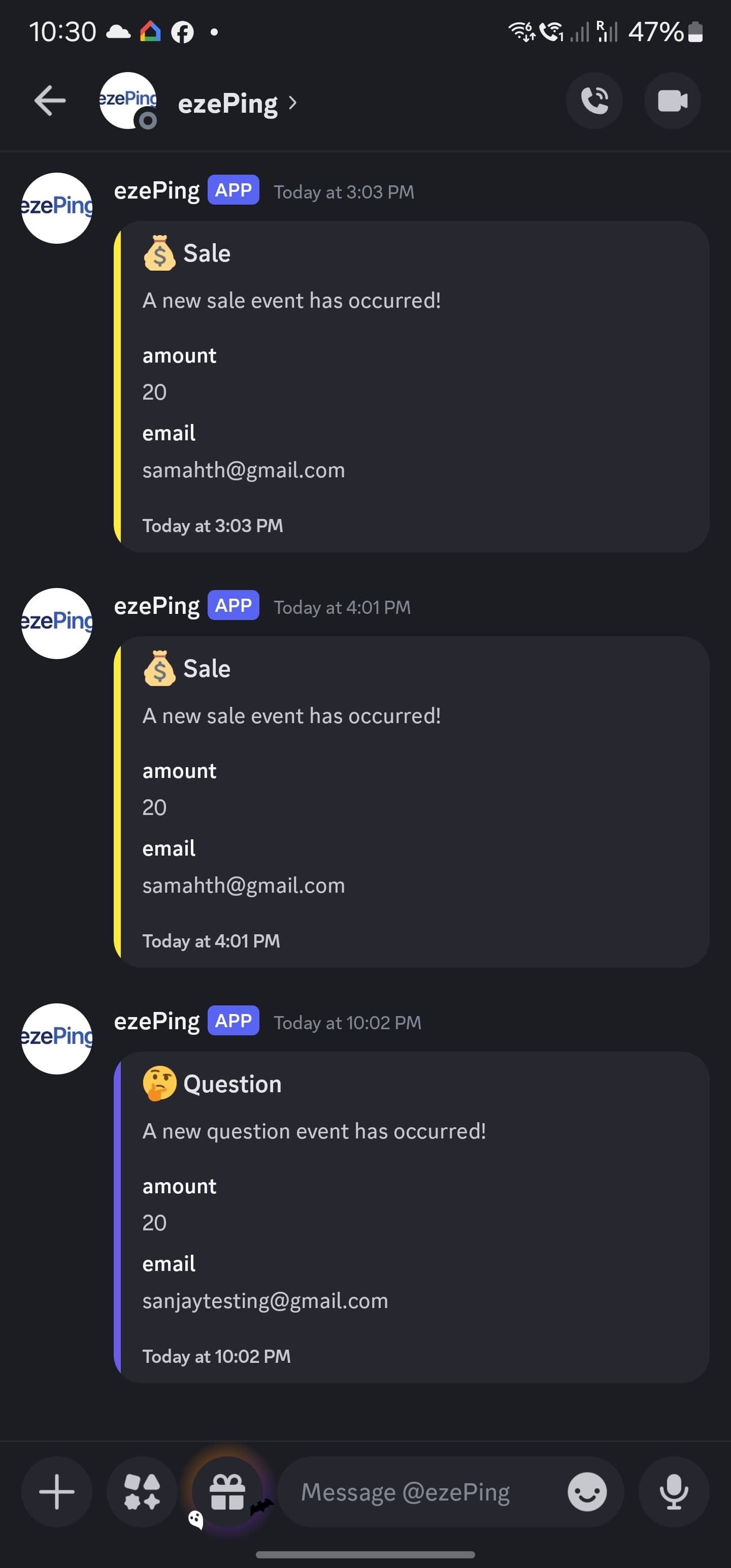Tap the APP badge on first message
This screenshot has height=1568, width=731.
[x=233, y=190]
